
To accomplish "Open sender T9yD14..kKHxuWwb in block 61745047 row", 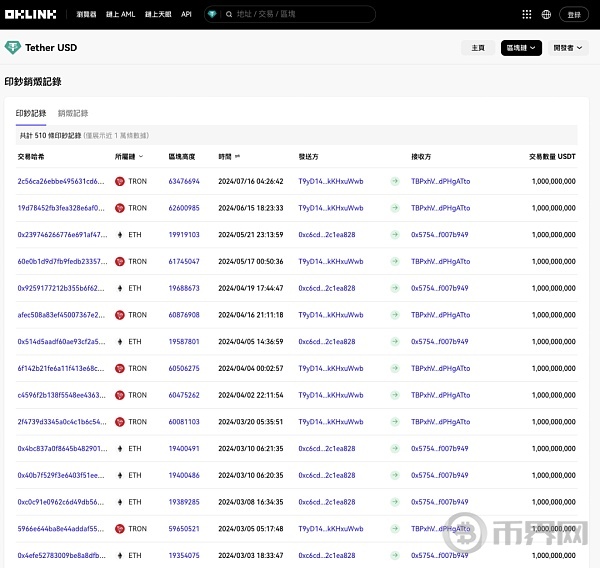I will 331,261.
